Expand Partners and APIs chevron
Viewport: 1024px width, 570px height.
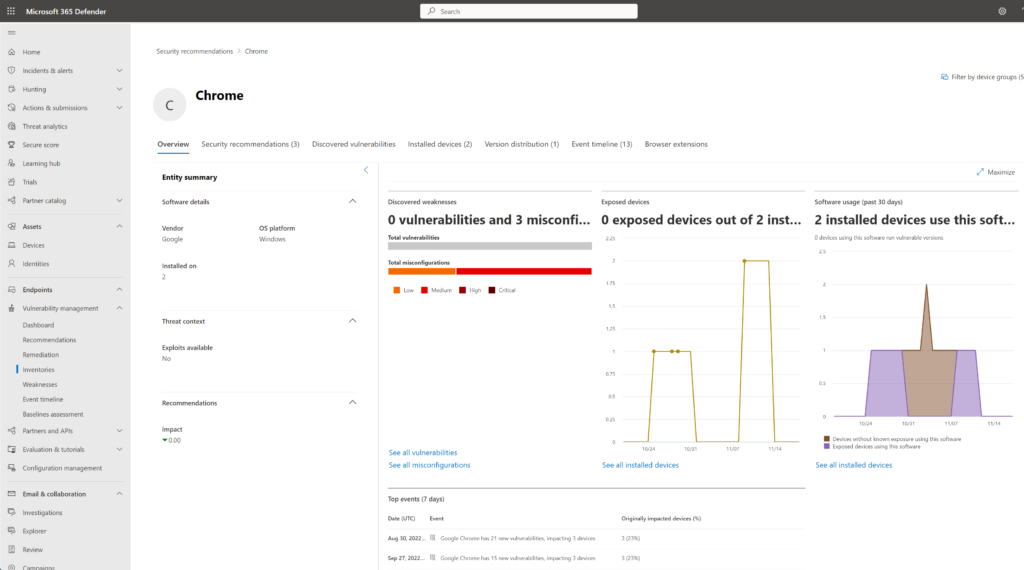pos(119,431)
